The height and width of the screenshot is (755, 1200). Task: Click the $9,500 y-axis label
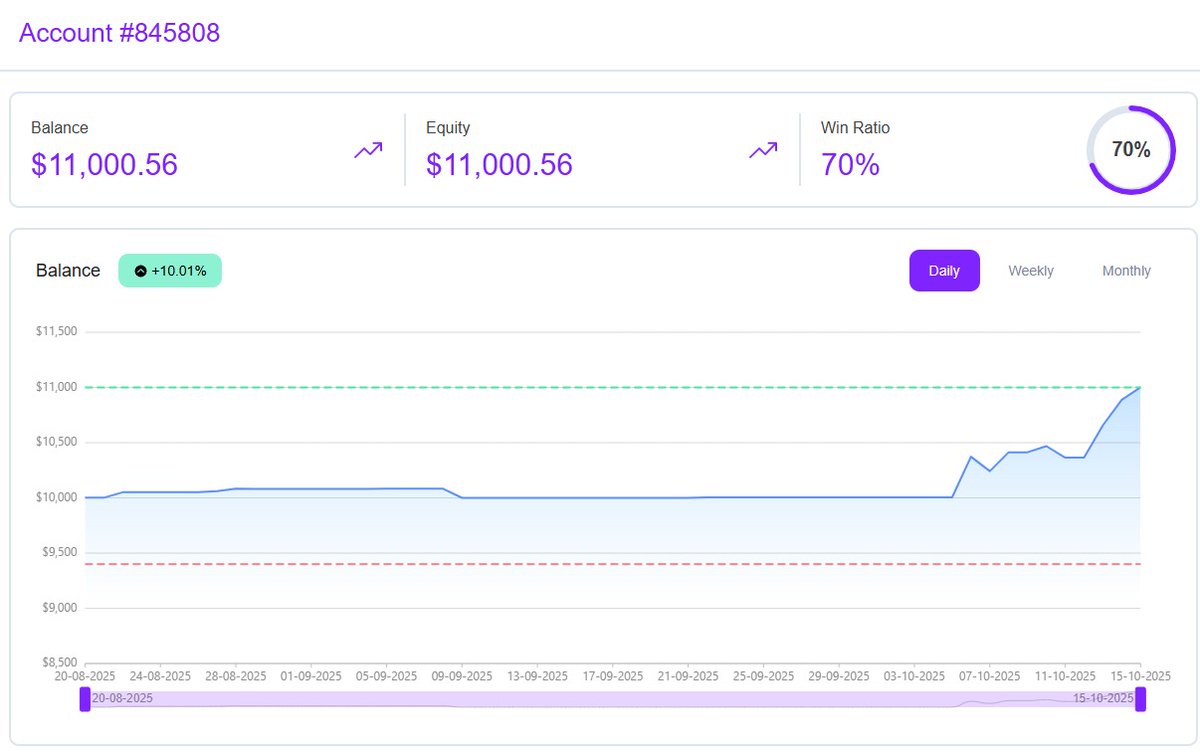59,553
